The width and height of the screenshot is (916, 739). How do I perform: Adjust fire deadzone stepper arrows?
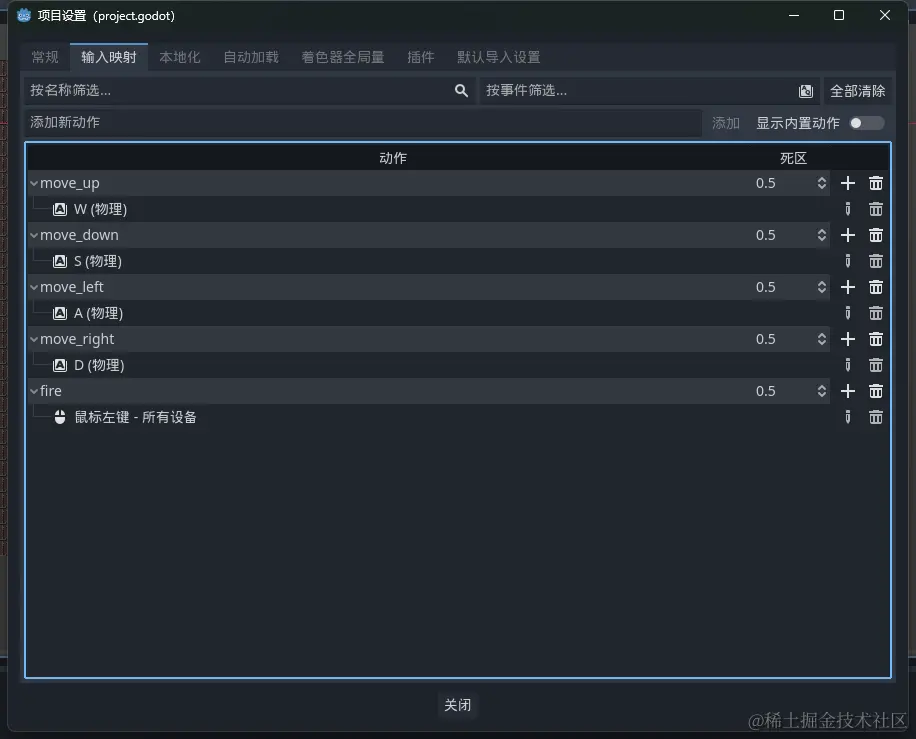821,391
